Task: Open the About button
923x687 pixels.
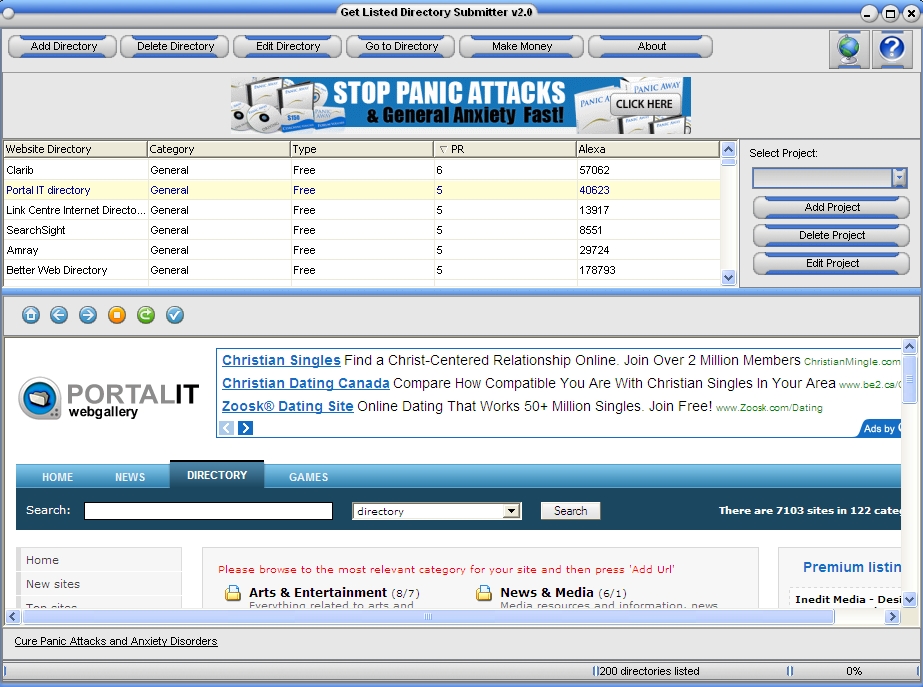Action: click(650, 47)
